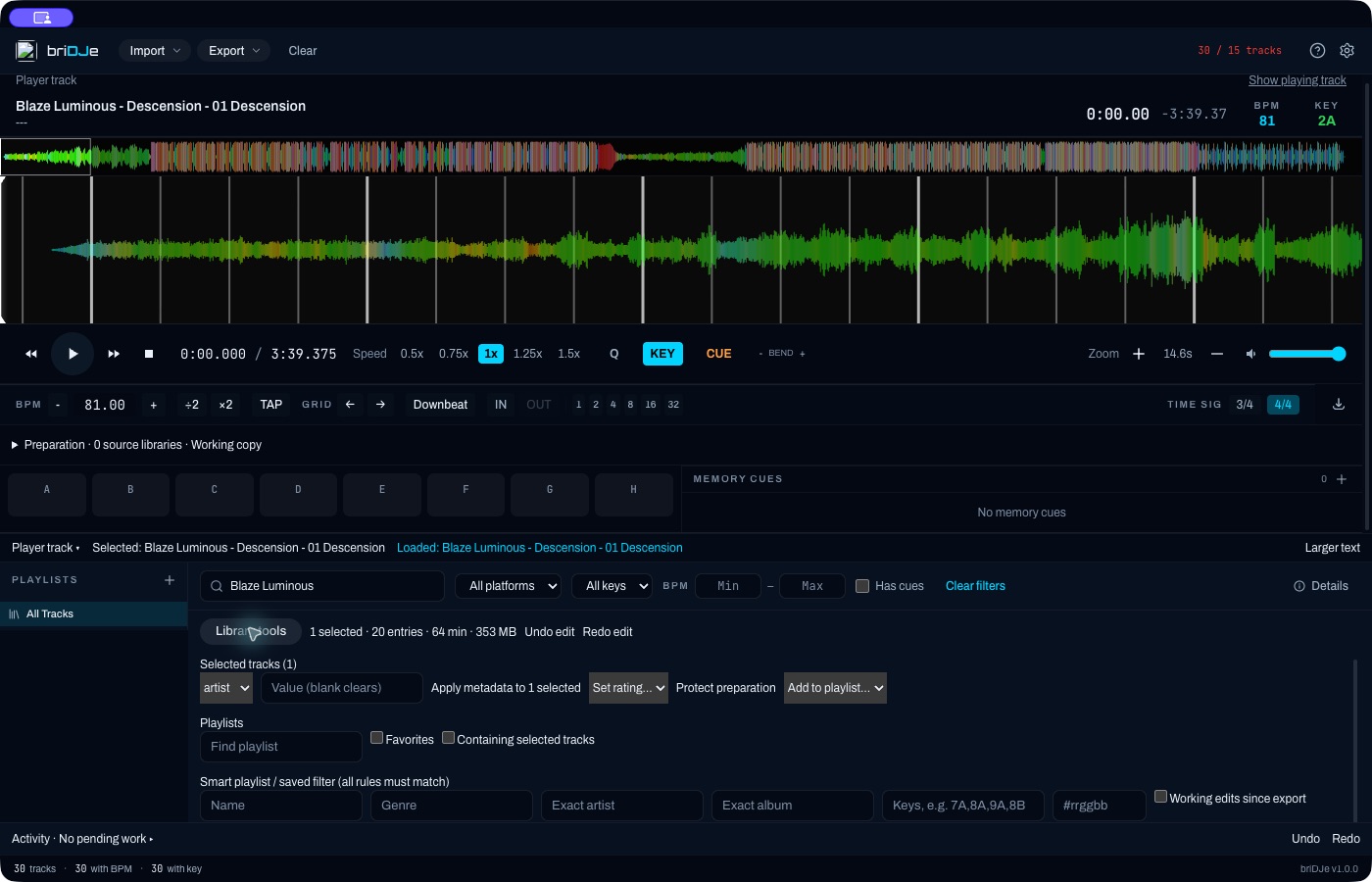Shift grid right with arrow icon
This screenshot has width=1372, height=882.
pos(380,405)
